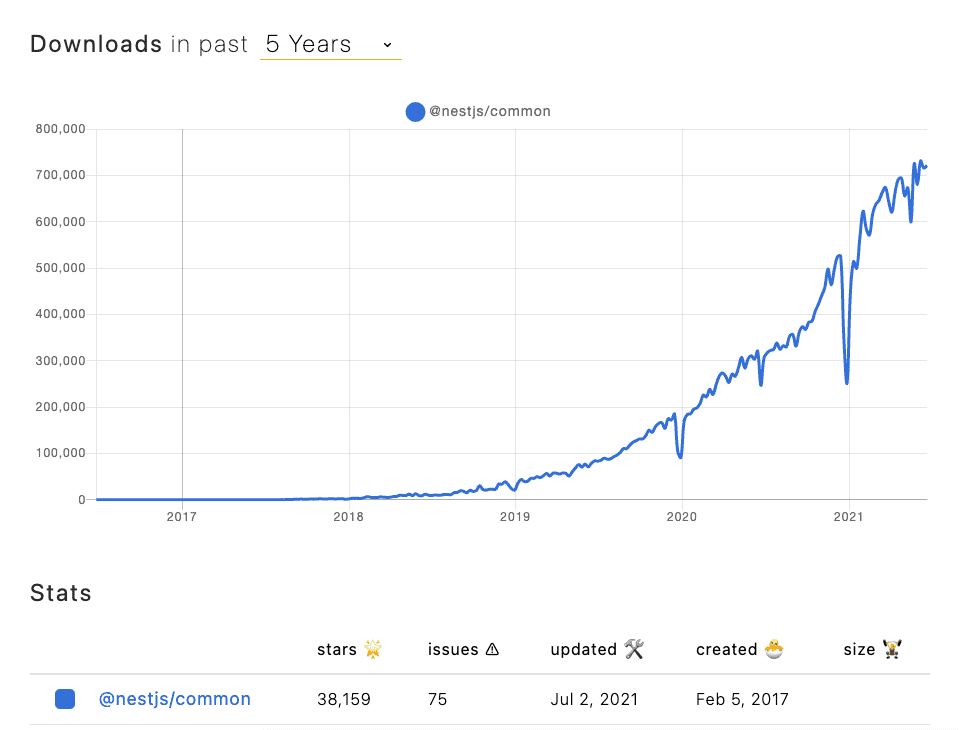
Task: Click the created hatching chick icon
Action: click(x=772, y=650)
